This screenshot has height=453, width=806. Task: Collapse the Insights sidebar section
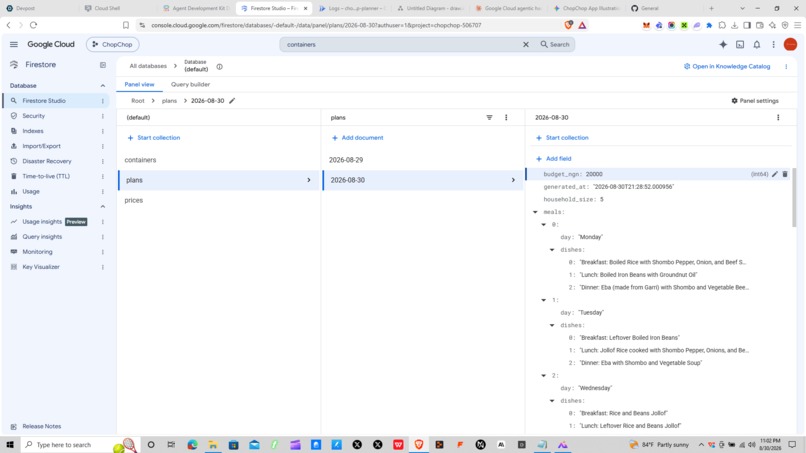[103, 207]
